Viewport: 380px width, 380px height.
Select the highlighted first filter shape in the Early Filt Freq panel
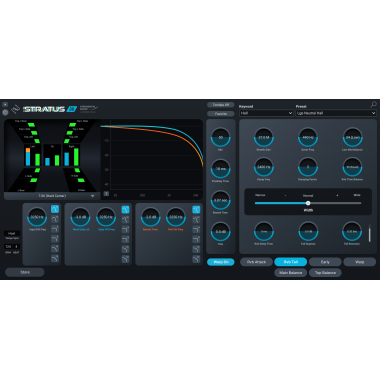[x=125, y=210]
